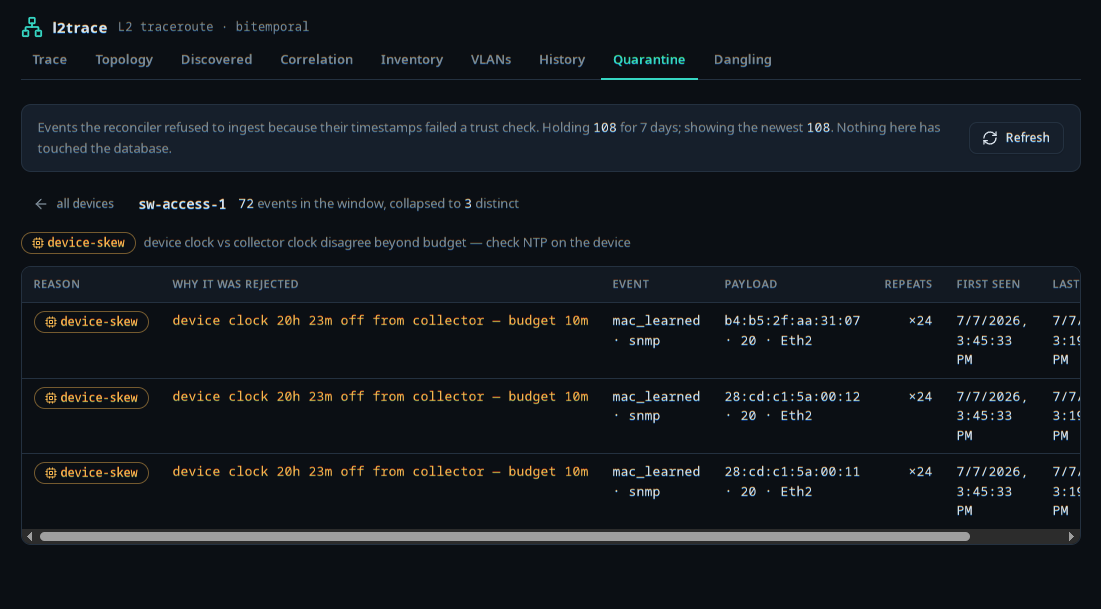
Task: Open the Dangling tab
Action: (742, 60)
